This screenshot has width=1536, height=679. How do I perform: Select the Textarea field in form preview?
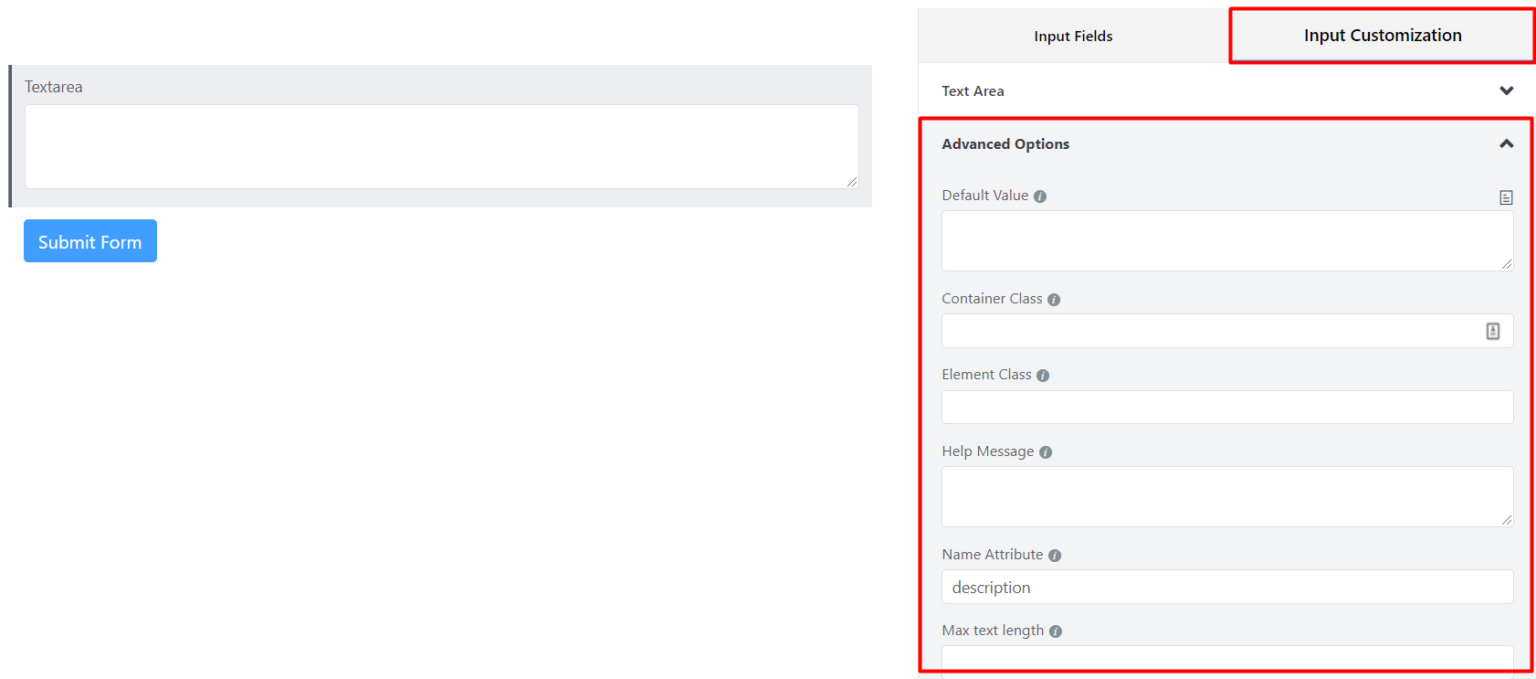(x=441, y=146)
